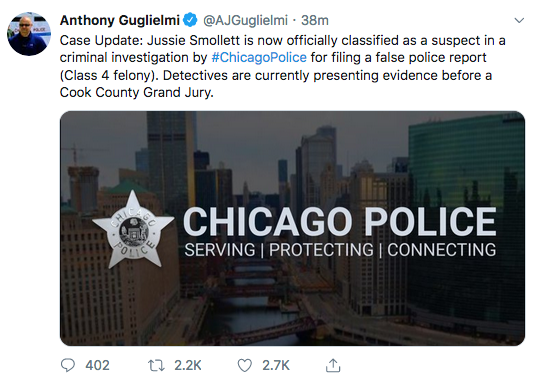The image size is (533, 387).
Task: Click the Chicago Police star badge logo
Action: [133, 229]
